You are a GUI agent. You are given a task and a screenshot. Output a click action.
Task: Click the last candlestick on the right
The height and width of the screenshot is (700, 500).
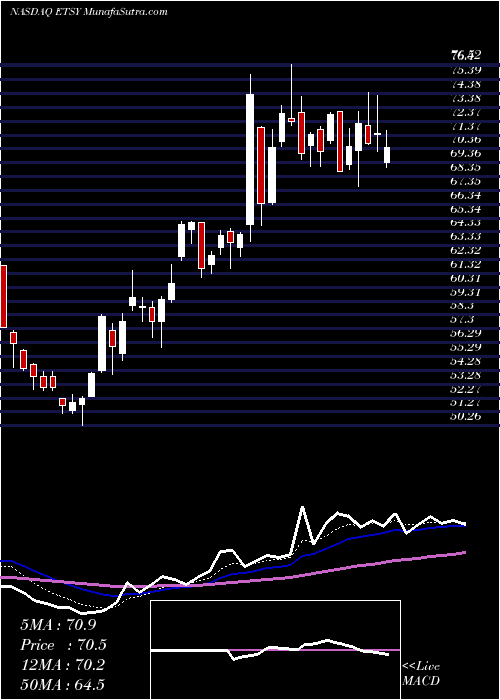coord(387,155)
